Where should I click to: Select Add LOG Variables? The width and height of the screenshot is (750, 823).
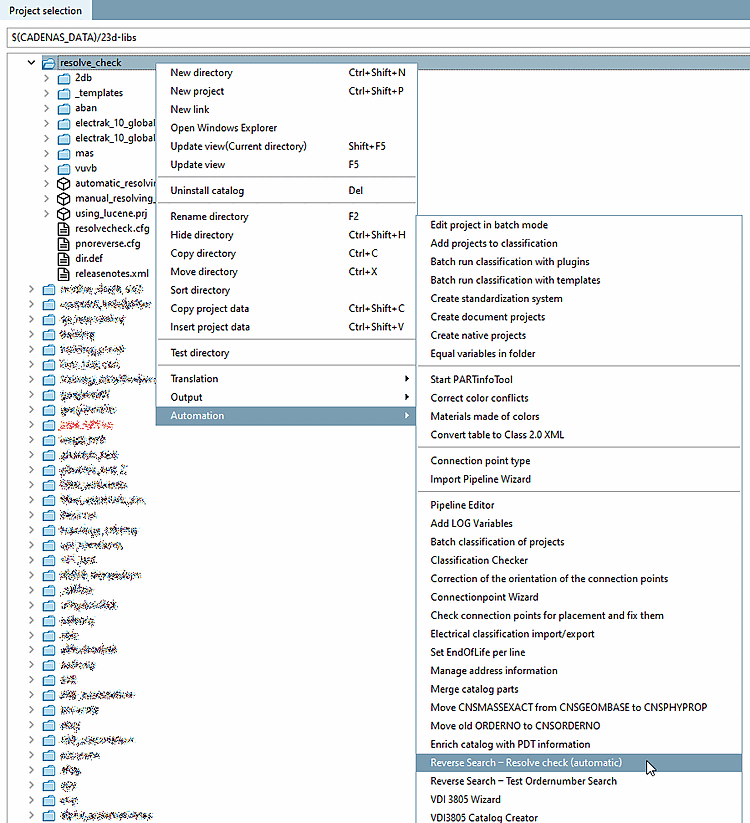tap(579, 523)
